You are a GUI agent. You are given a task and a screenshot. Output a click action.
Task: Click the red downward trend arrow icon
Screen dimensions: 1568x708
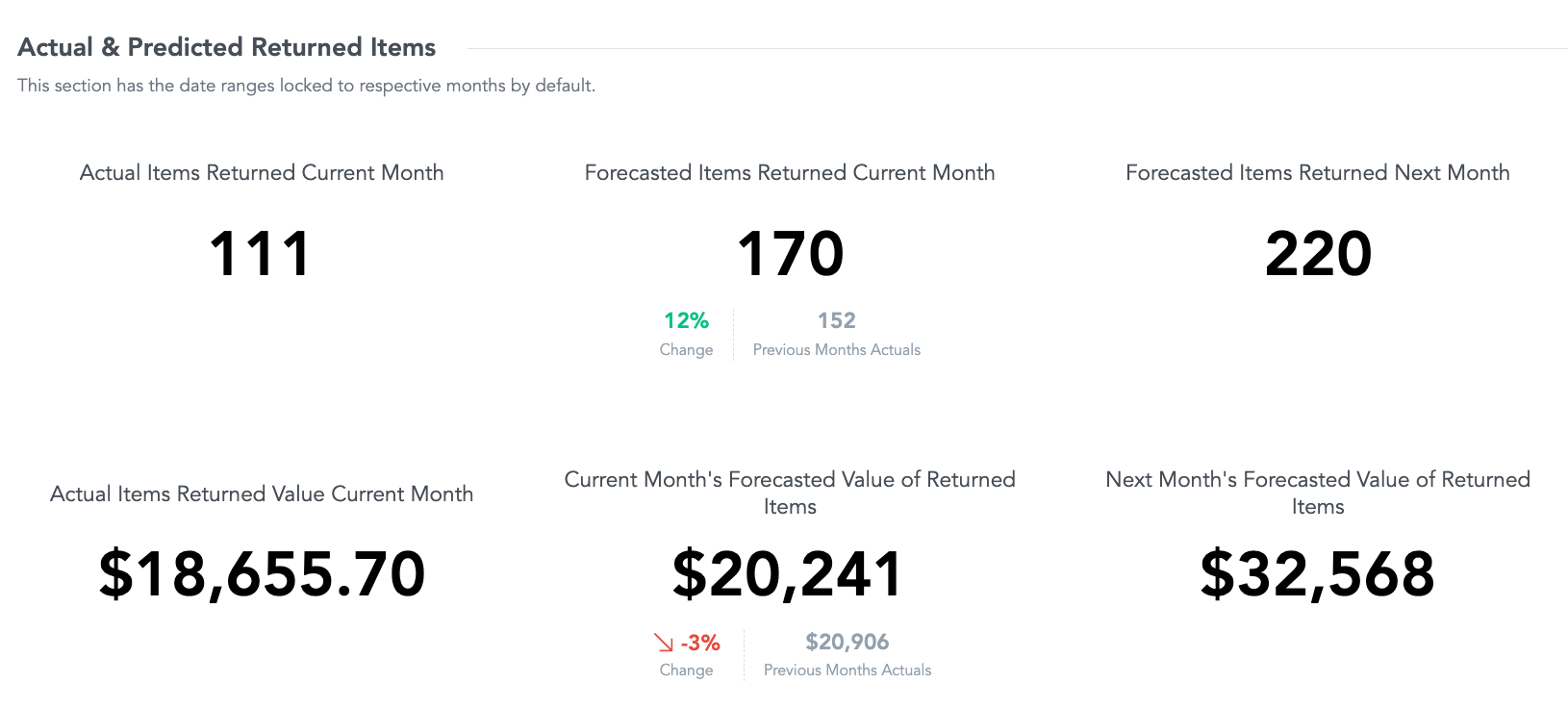664,643
